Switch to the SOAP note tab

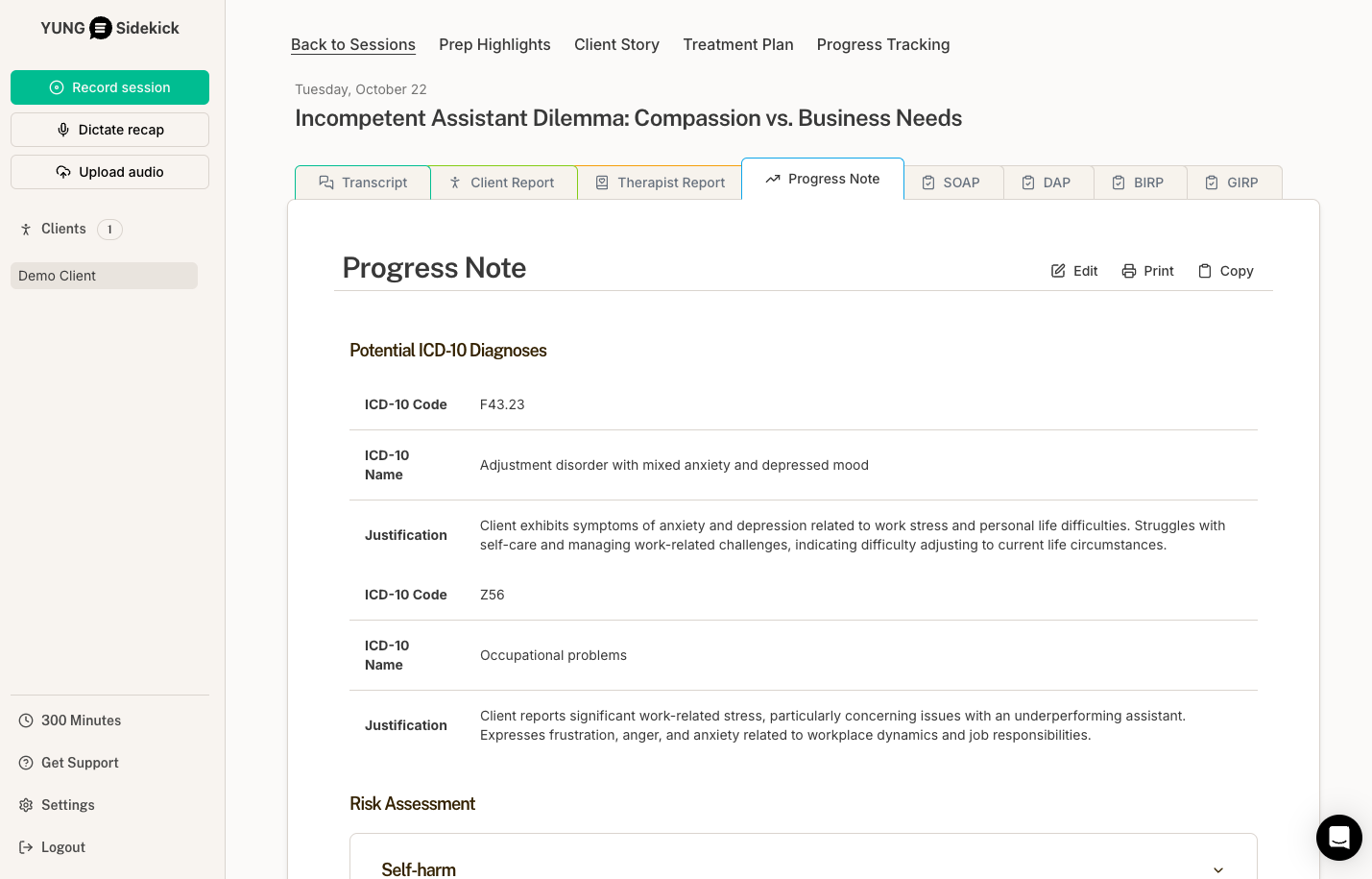click(952, 183)
